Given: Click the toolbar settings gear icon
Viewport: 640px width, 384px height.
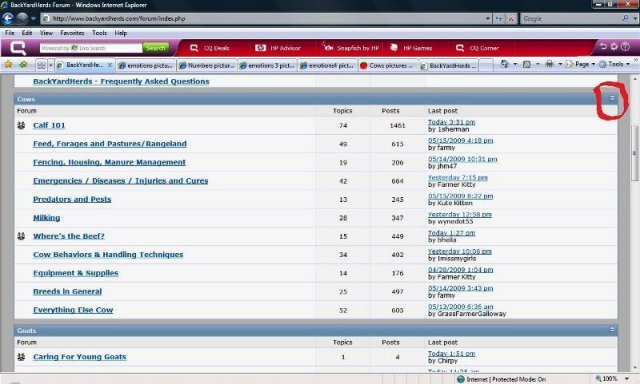Looking at the screenshot, I should tap(614, 47).
